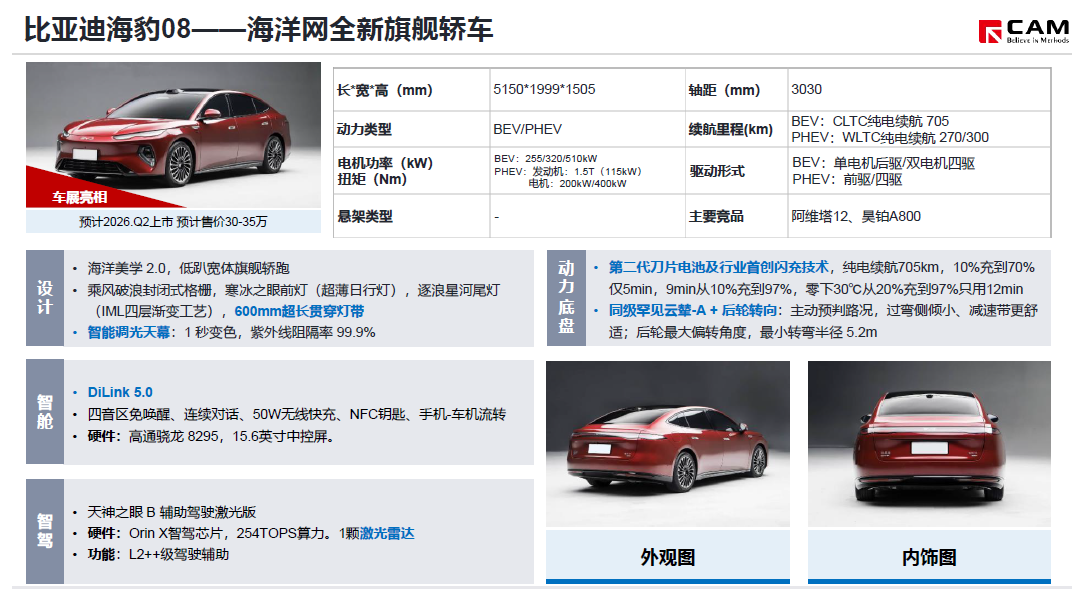
Task: Click the line starting 仅5min, 9min从10%充到97%
Action: (816, 289)
